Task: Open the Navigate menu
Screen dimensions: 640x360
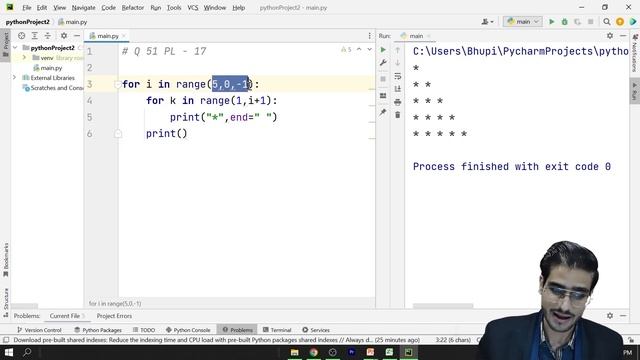Action: (83, 7)
